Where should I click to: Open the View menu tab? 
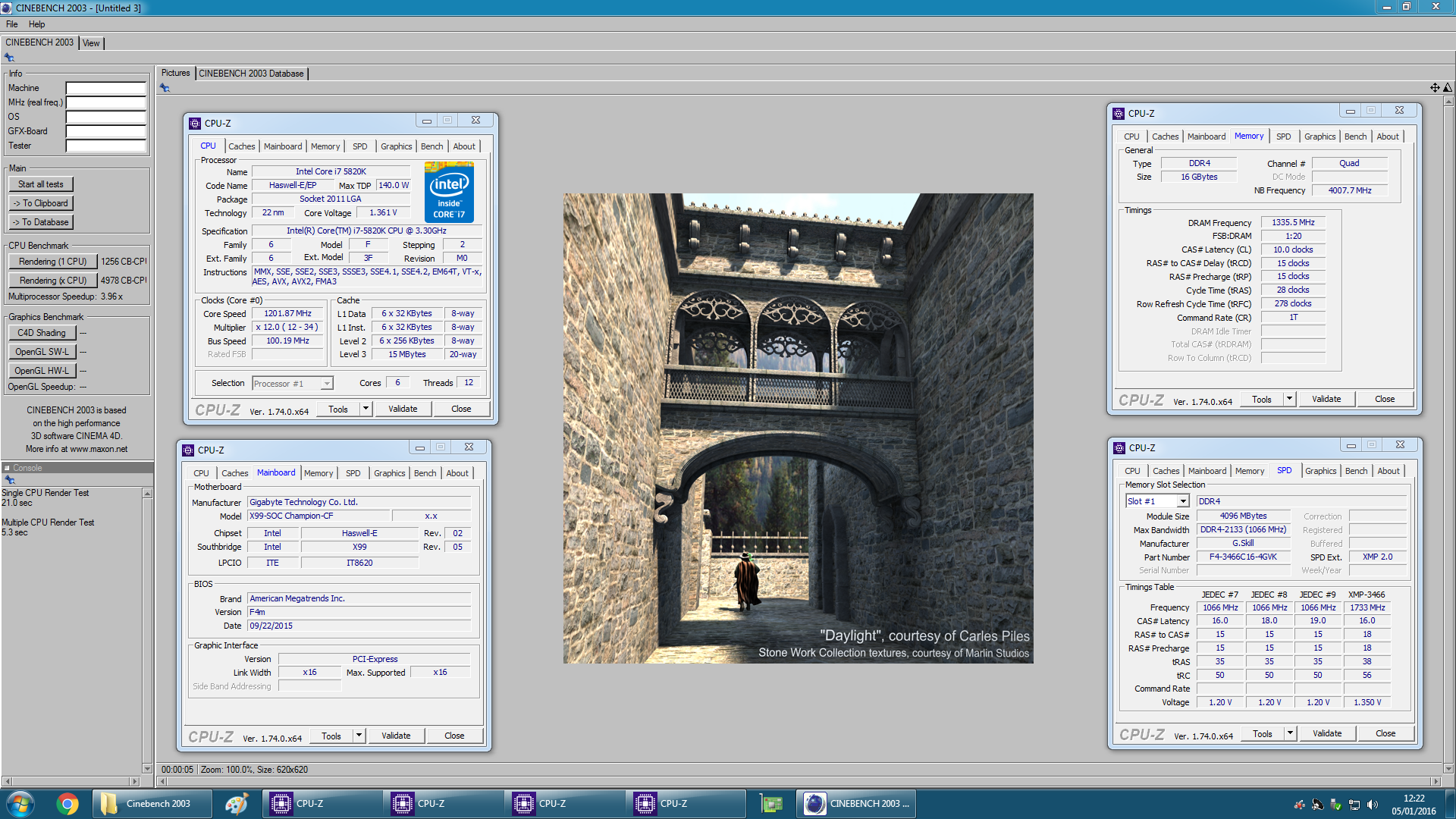pyautogui.click(x=91, y=43)
